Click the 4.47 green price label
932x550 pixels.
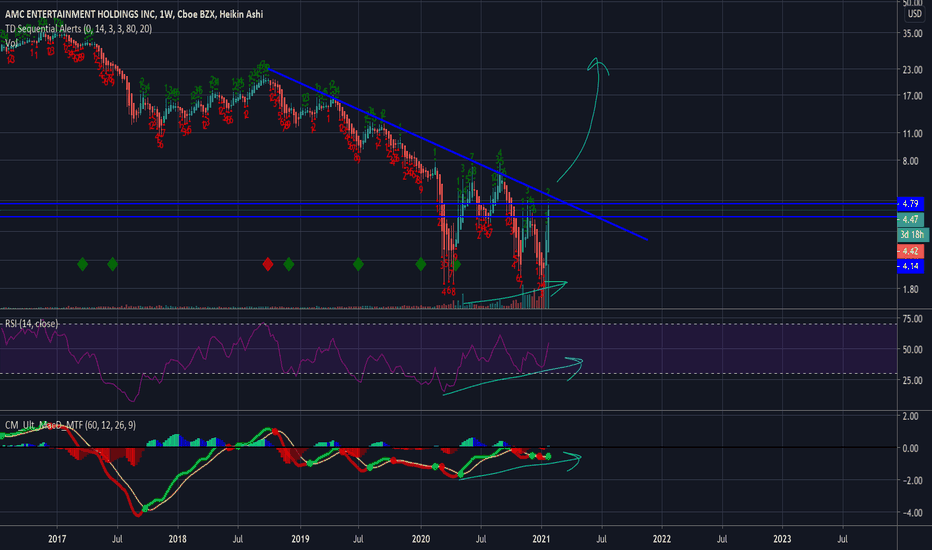pyautogui.click(x=911, y=219)
